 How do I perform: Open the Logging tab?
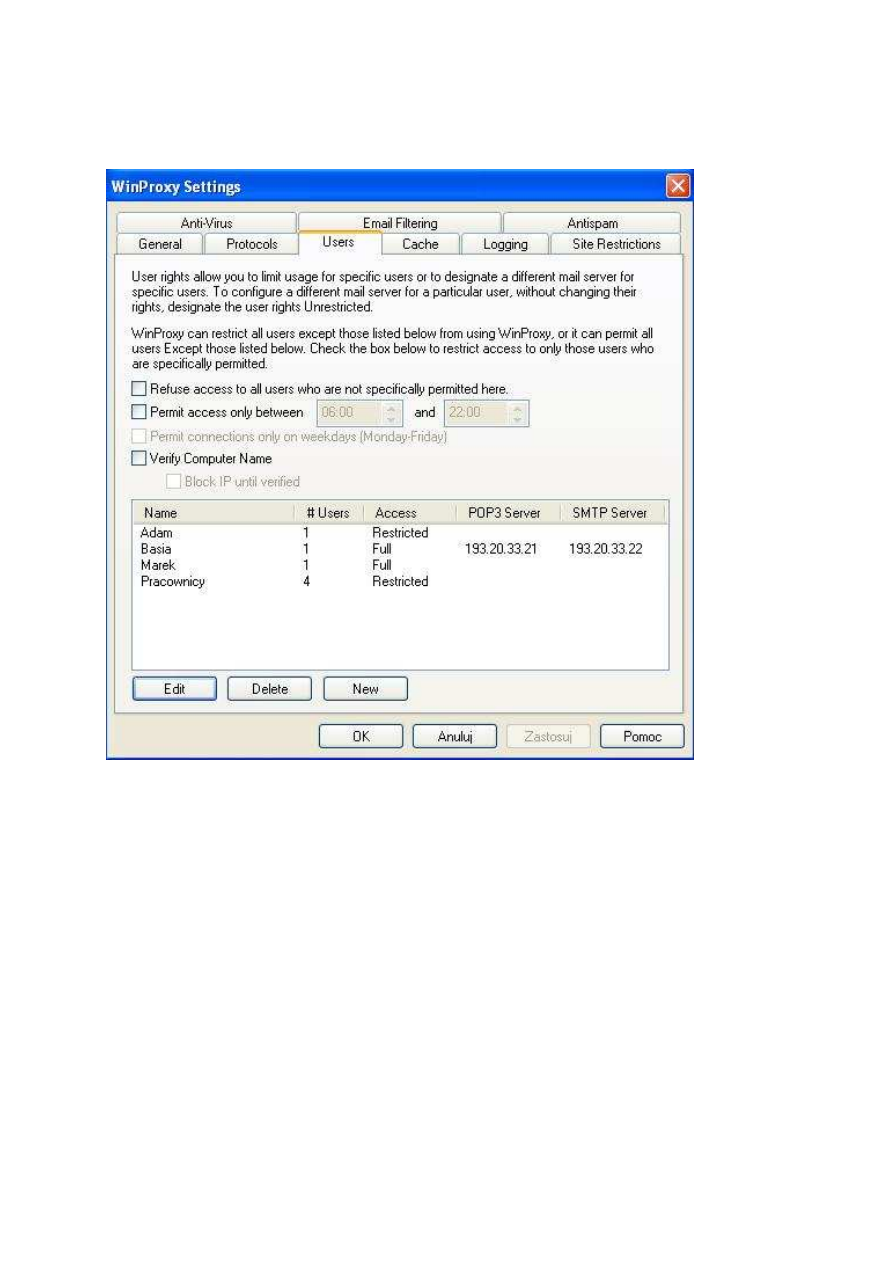click(504, 244)
